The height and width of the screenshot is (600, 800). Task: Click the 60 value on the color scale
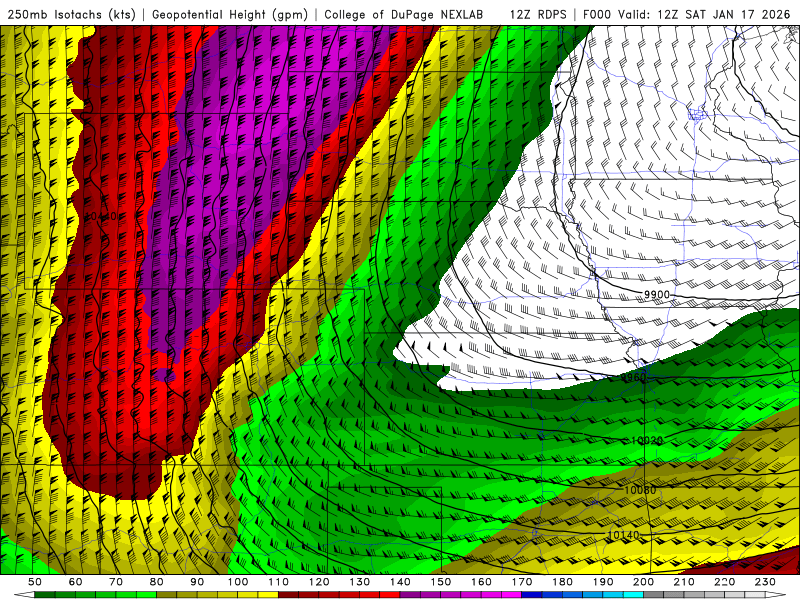click(75, 582)
